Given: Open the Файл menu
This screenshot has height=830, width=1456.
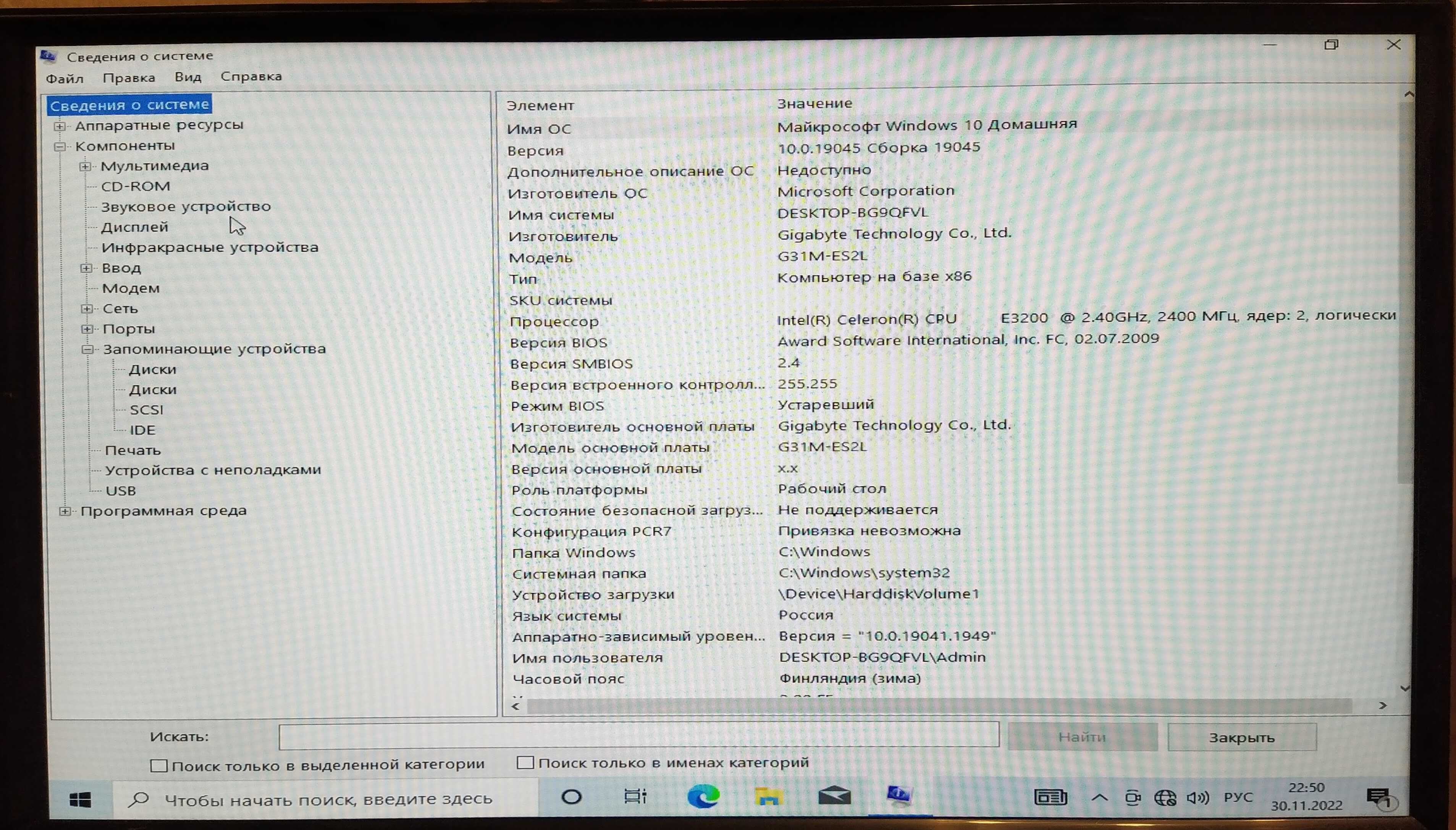Looking at the screenshot, I should point(65,78).
